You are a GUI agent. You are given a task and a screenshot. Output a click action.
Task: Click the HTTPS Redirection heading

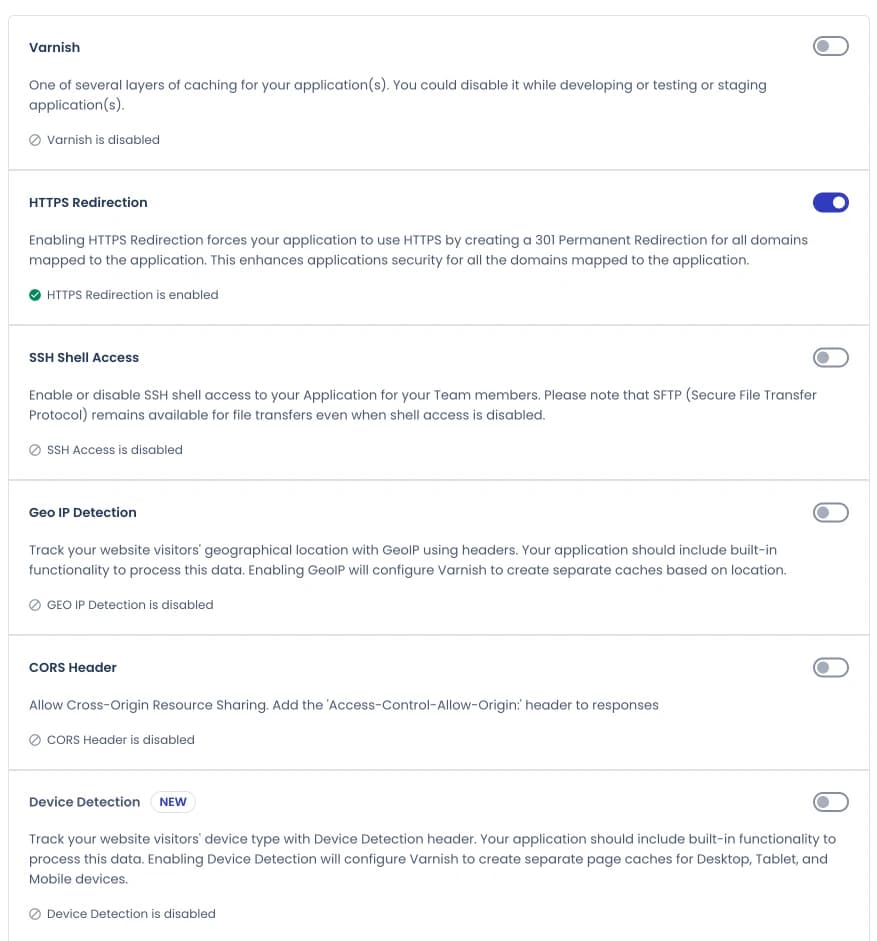[88, 202]
